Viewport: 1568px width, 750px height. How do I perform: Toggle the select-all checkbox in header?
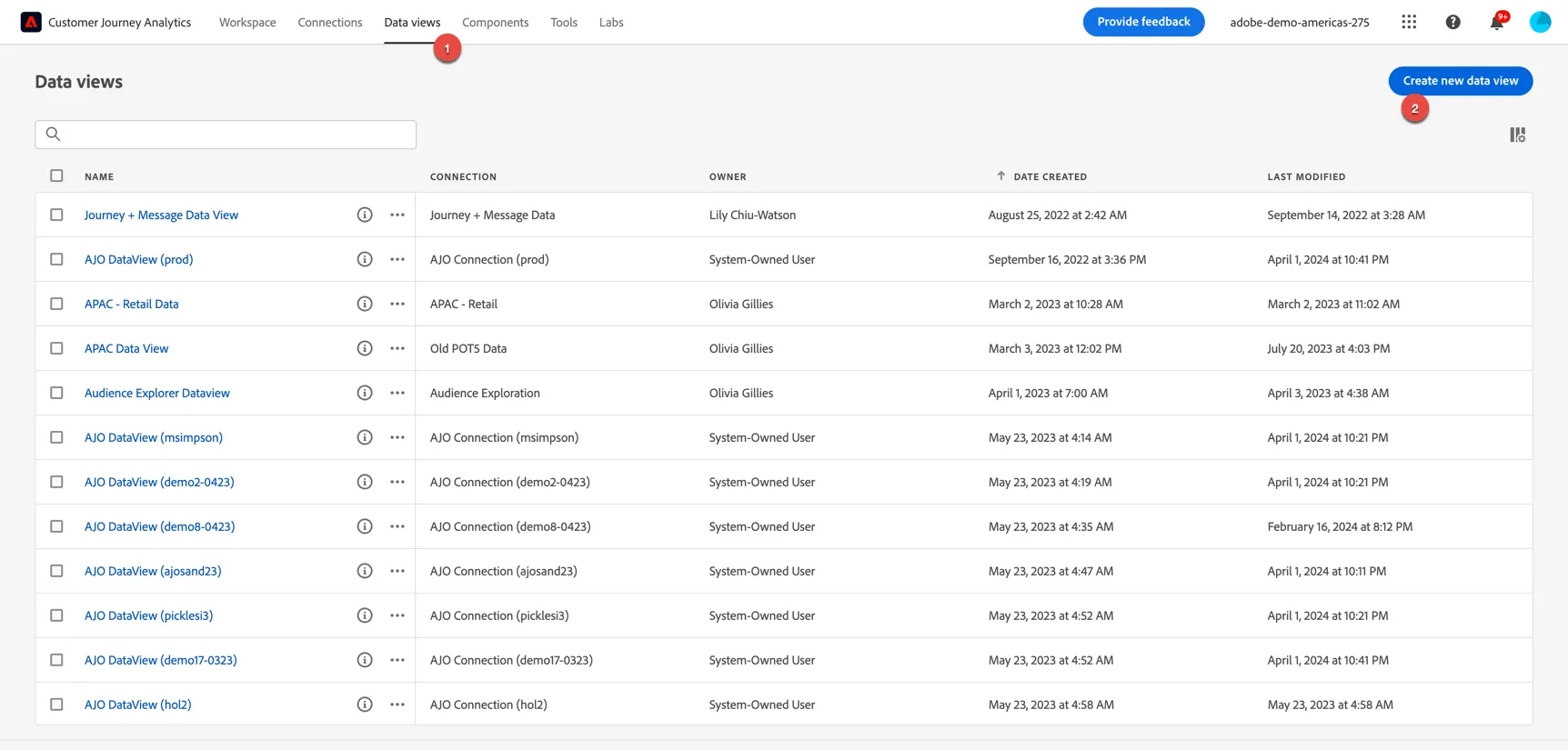tap(56, 175)
